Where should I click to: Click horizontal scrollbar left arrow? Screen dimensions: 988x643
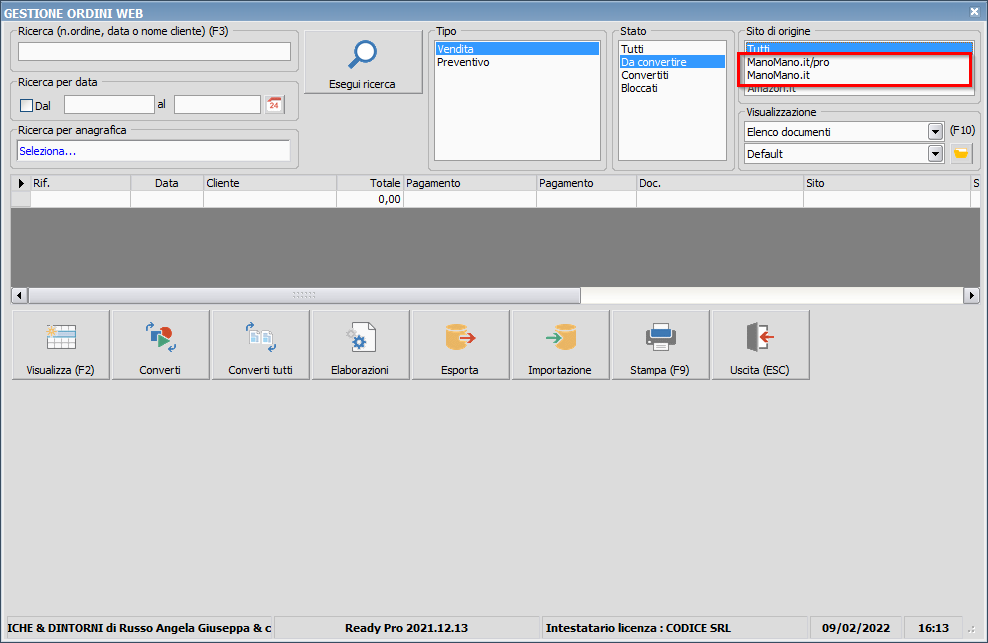20,295
